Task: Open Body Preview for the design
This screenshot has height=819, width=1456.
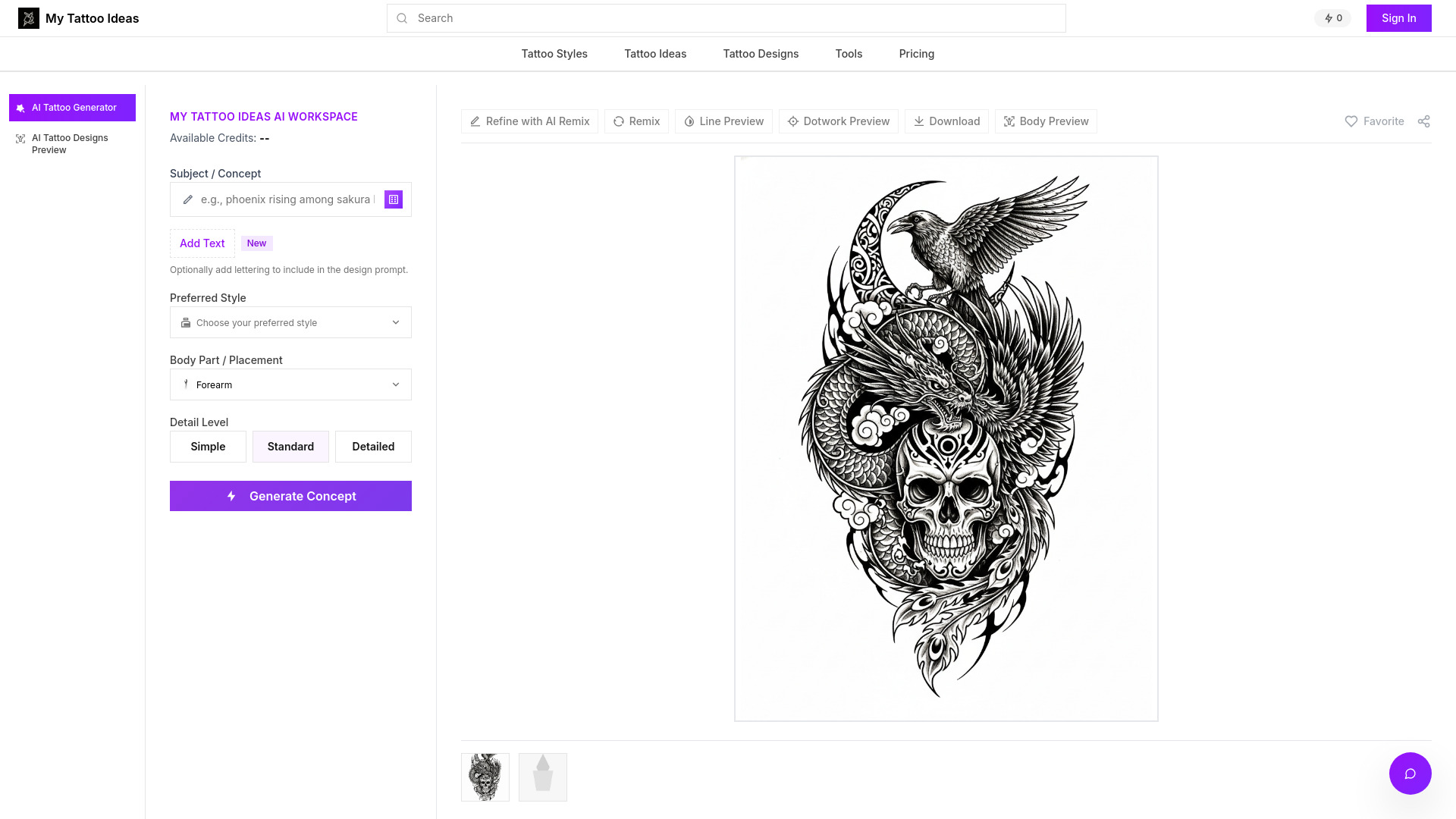Action: 1046,121
